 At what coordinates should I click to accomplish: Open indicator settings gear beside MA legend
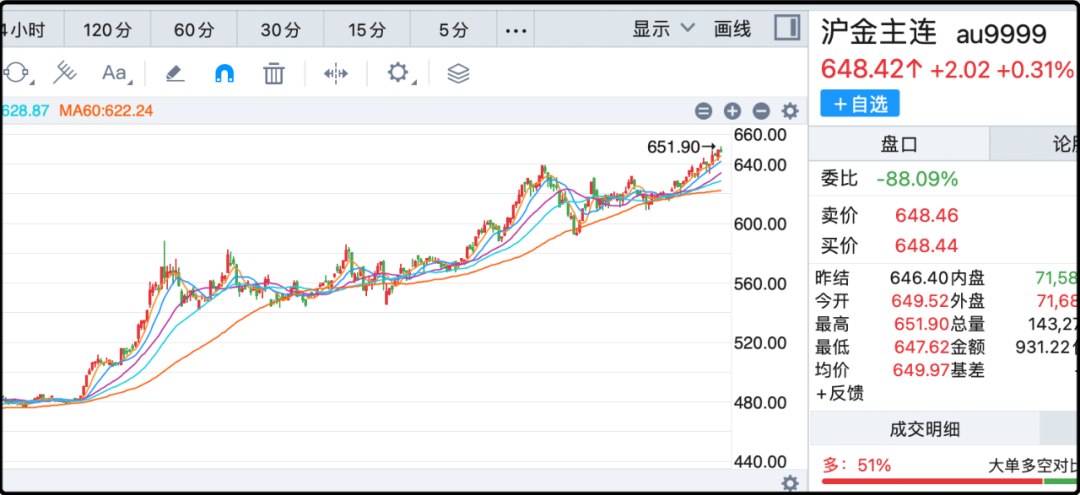coord(790,111)
